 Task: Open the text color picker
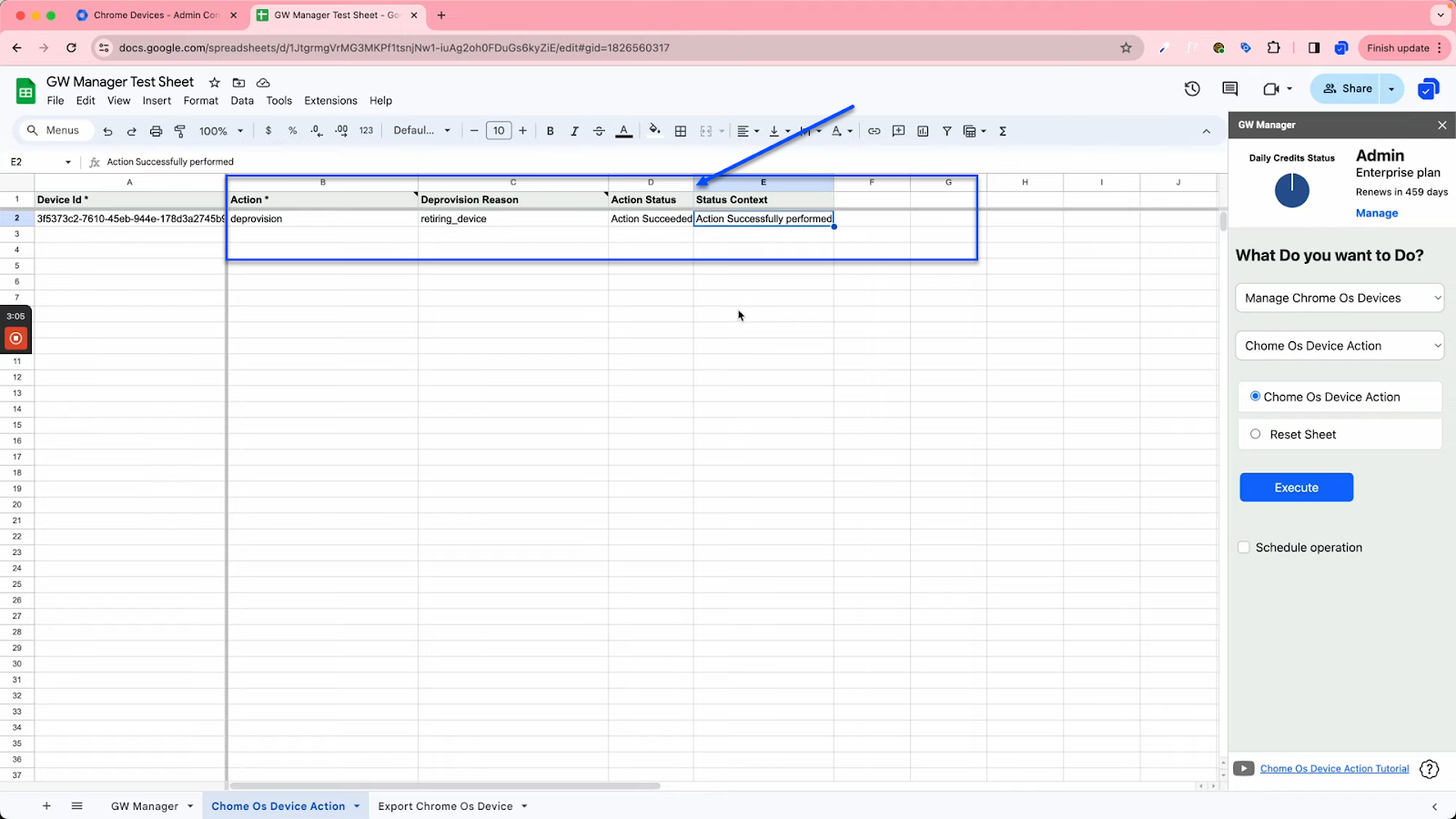[623, 131]
